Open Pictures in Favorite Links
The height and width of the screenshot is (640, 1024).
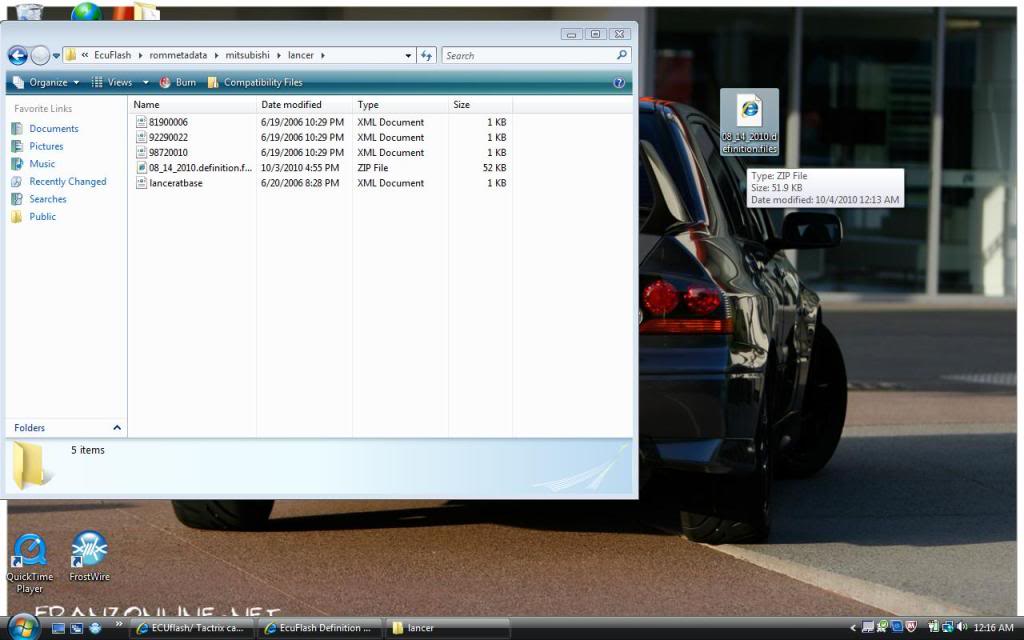pyautogui.click(x=37, y=146)
